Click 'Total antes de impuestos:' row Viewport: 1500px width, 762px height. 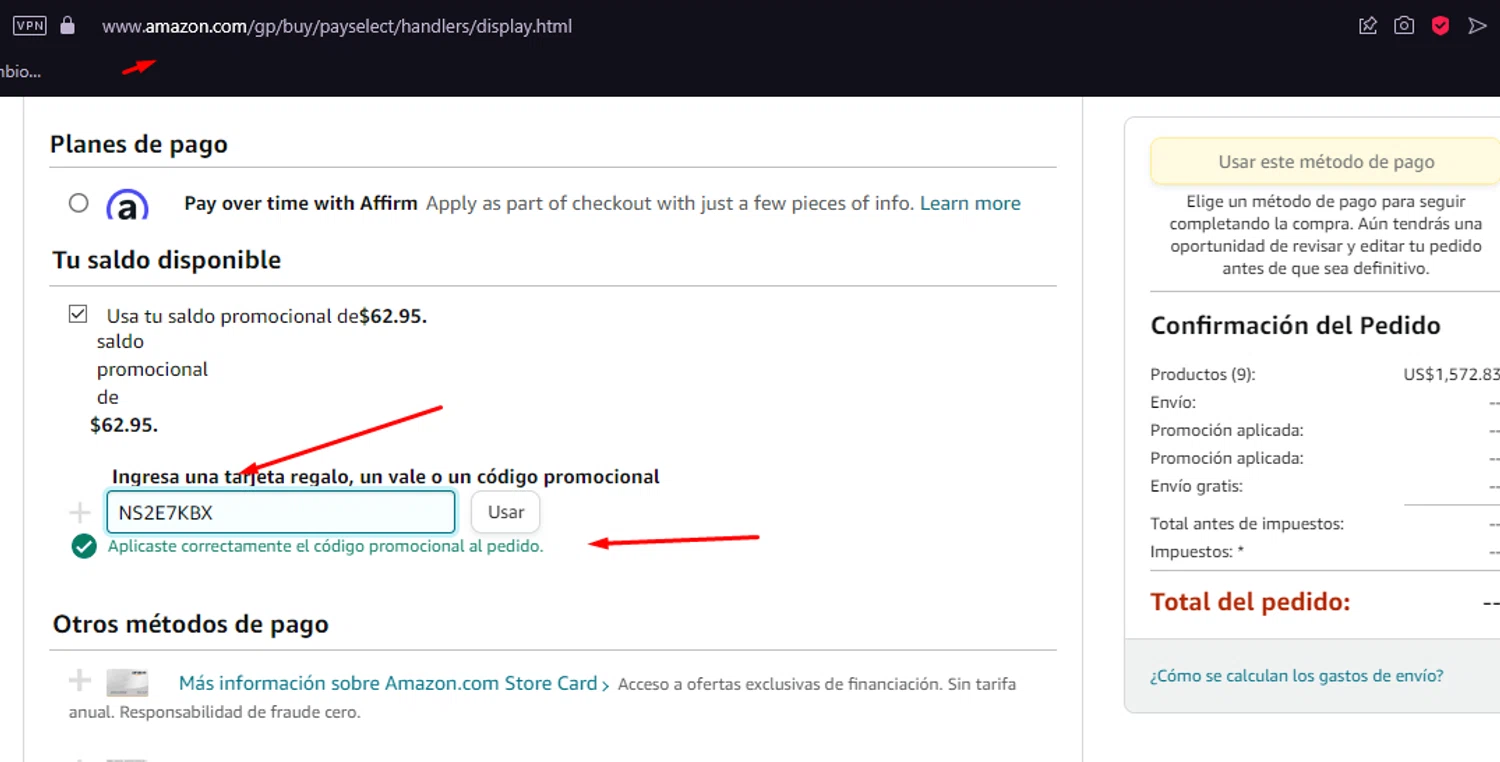point(1325,524)
